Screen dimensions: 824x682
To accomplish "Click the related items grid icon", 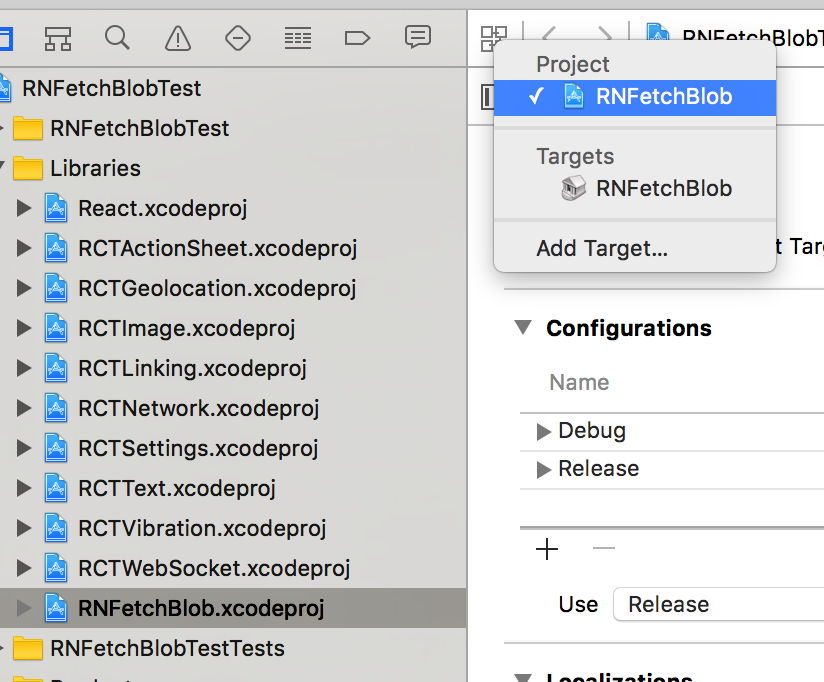I will (494, 38).
